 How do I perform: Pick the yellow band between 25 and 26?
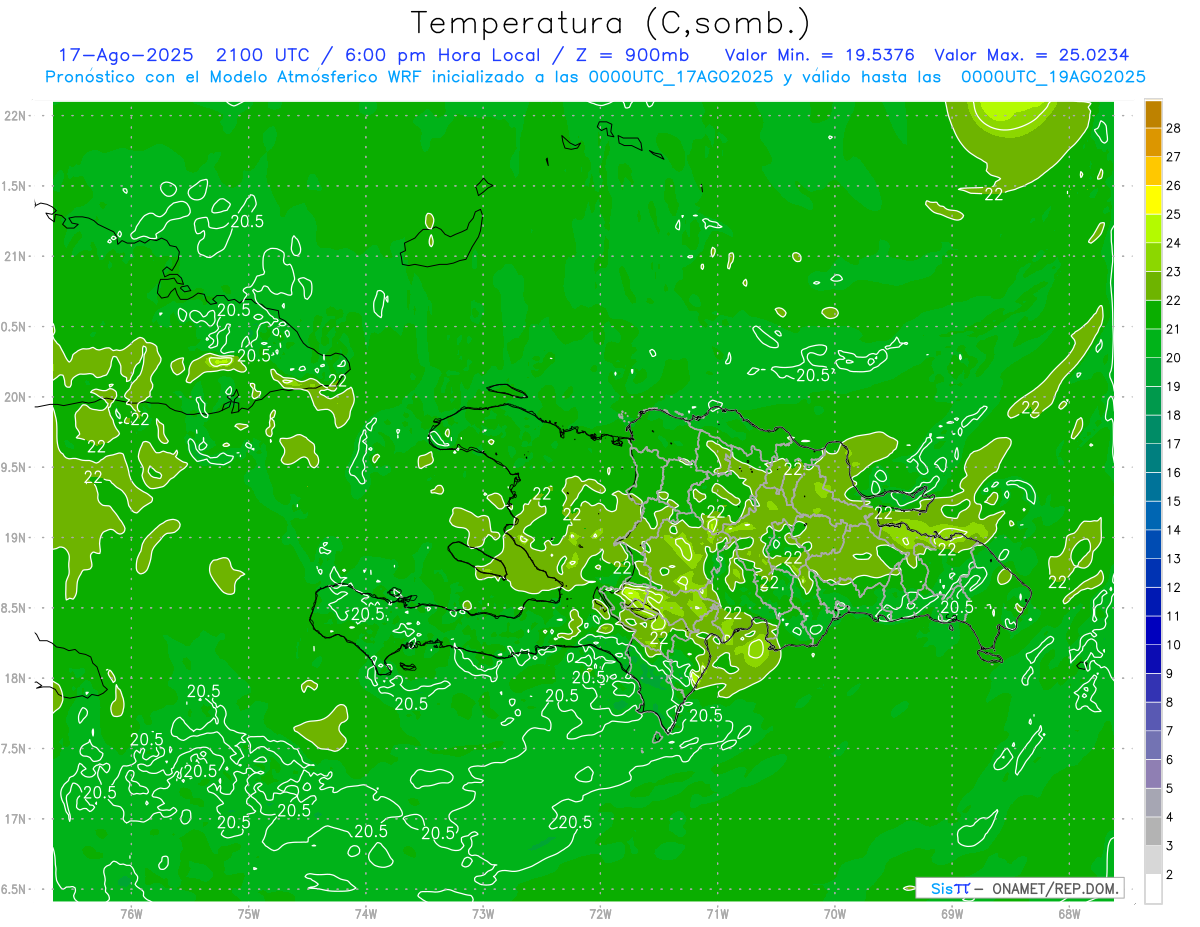(1153, 200)
